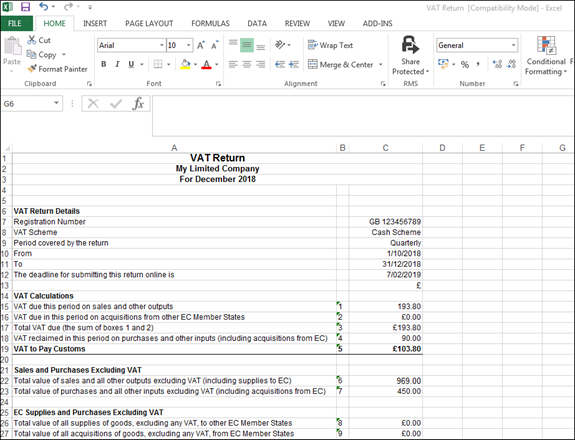The height and width of the screenshot is (440, 575).
Task: Open borders dropdown arrow
Action: pyautogui.click(x=169, y=65)
